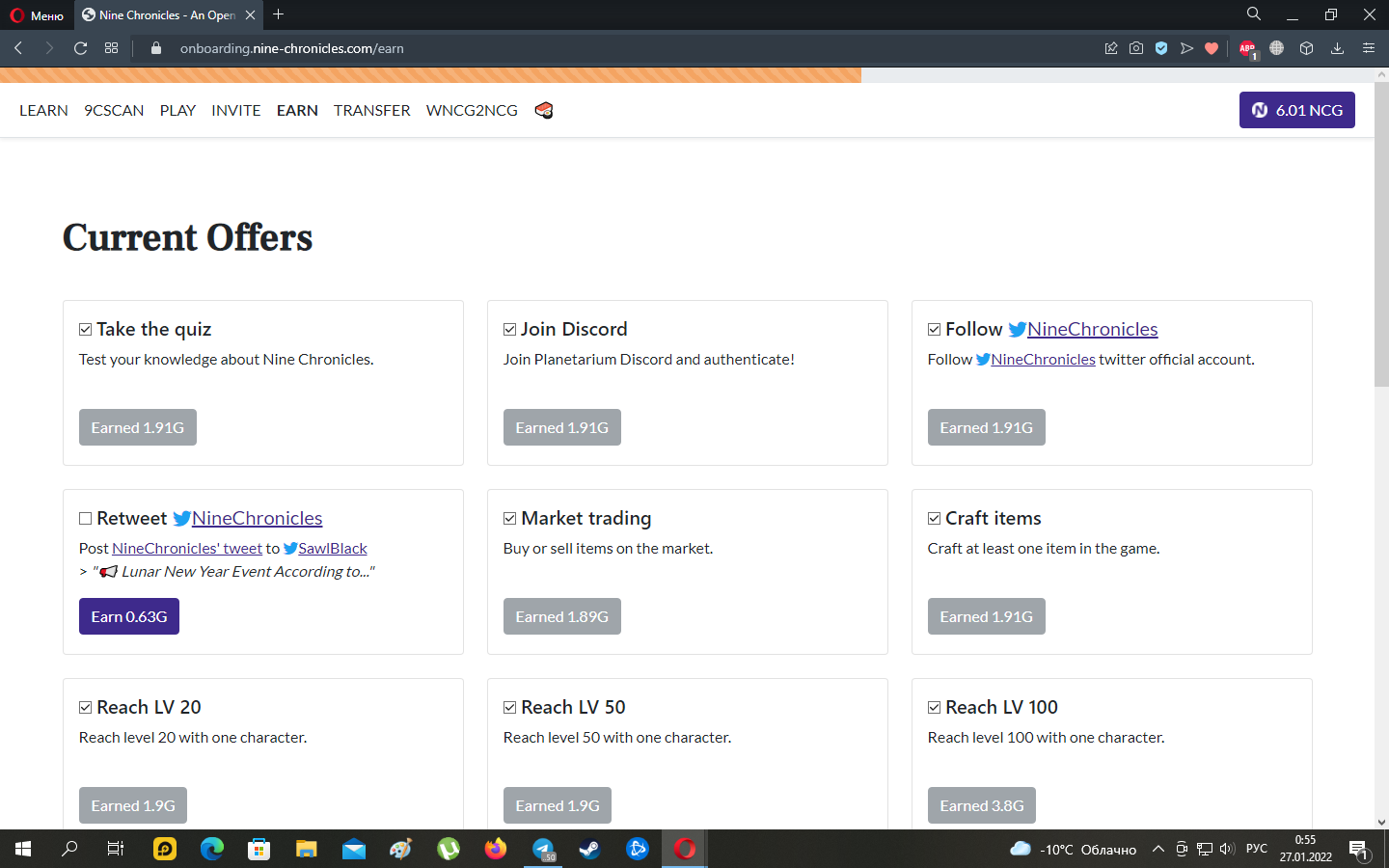
Task: Open the browser downloads panel
Action: pyautogui.click(x=1337, y=48)
